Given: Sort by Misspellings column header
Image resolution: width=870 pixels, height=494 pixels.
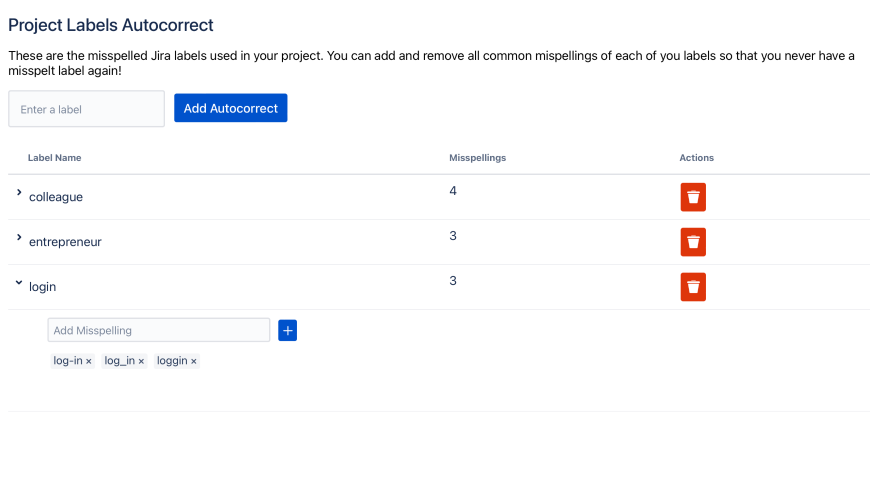Looking at the screenshot, I should 477,158.
